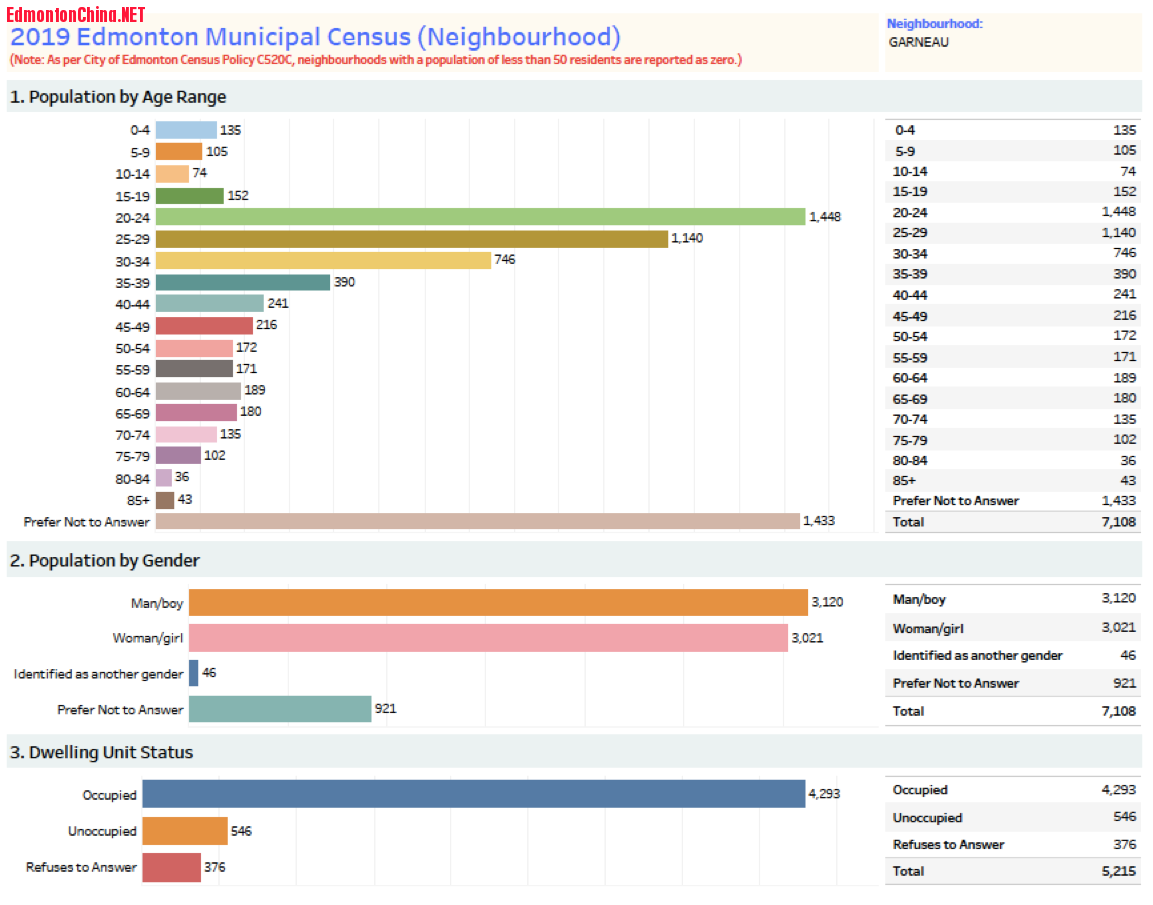Click the 2019 Edmonton Municipal Census title
The width and height of the screenshot is (1153, 905).
[315, 38]
